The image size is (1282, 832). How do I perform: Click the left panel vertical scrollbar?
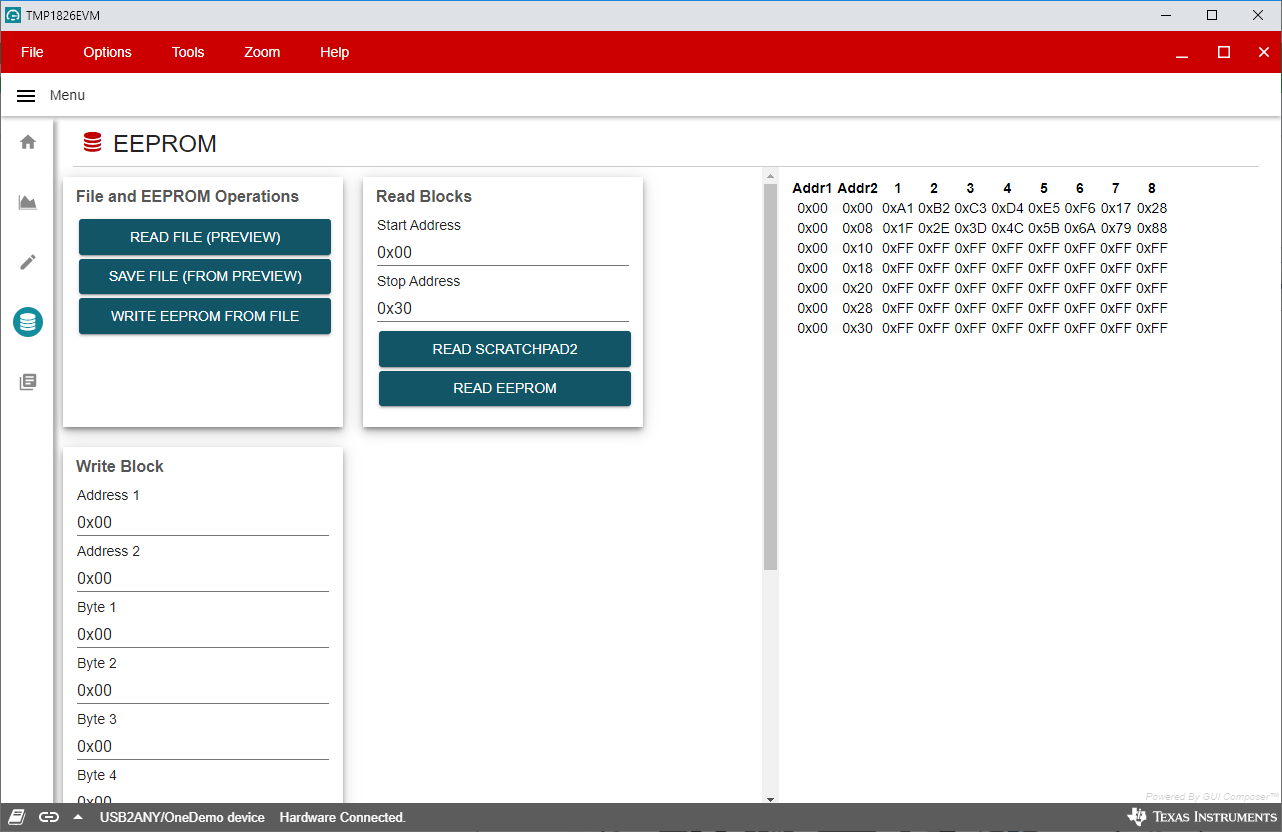(770, 378)
